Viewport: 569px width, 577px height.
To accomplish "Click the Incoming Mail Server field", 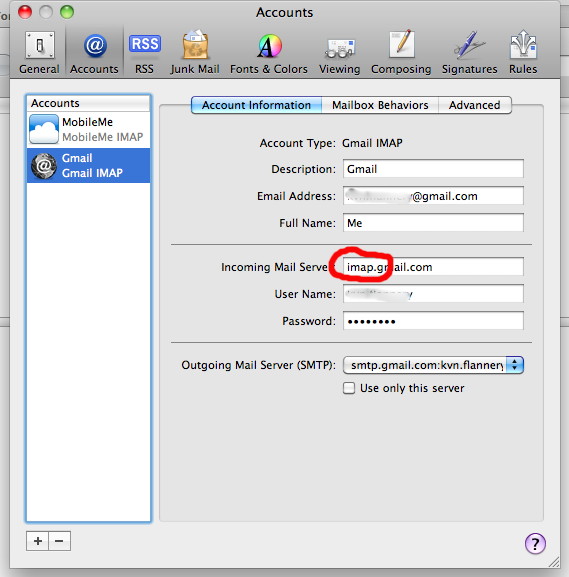I will pyautogui.click(x=433, y=267).
